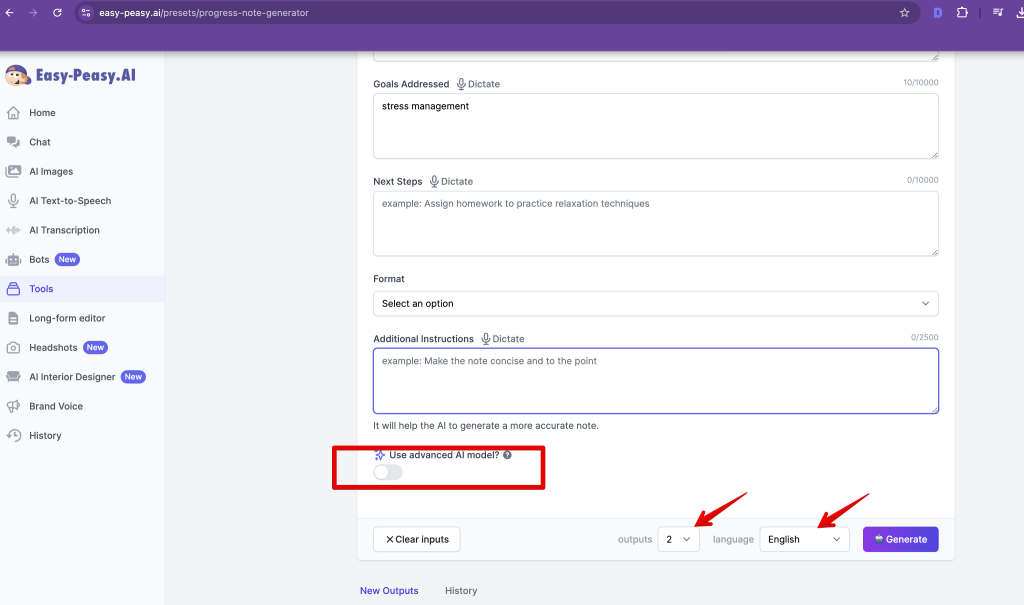
Task: Change the language dropdown from English
Action: click(x=804, y=539)
